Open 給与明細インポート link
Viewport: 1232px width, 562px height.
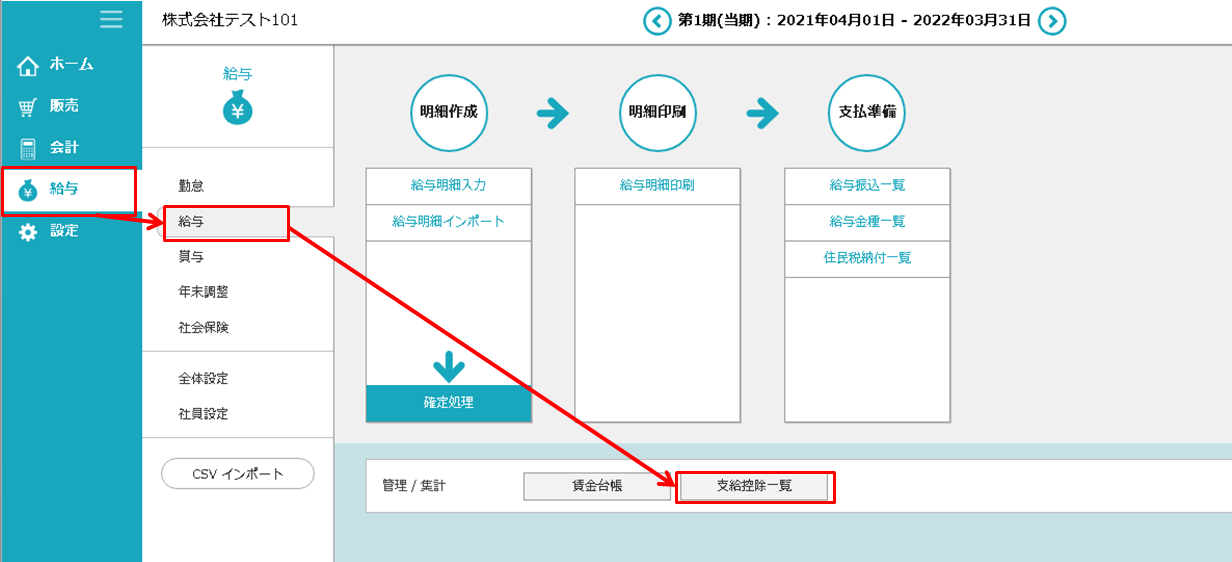448,221
